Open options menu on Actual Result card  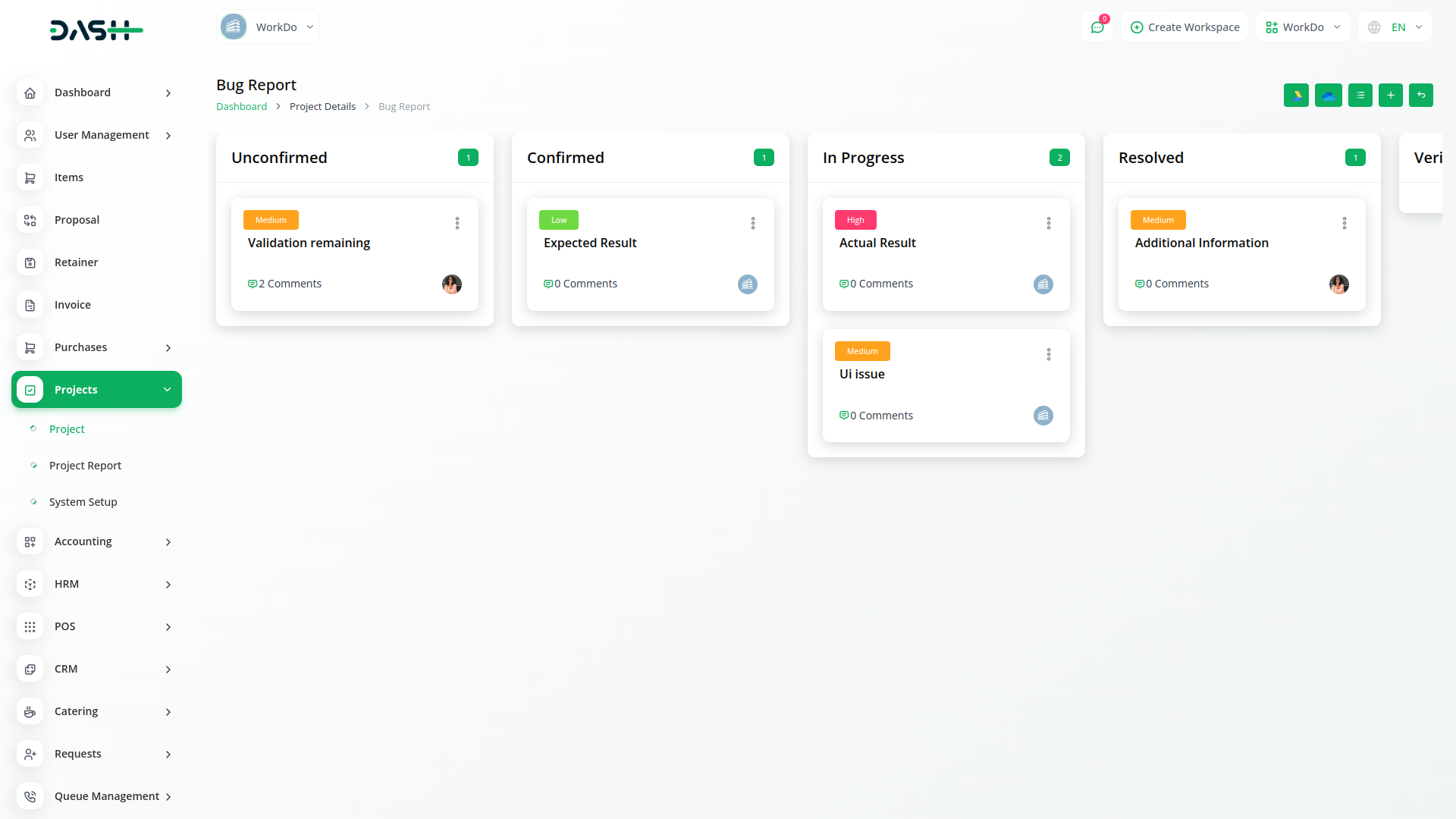click(x=1049, y=223)
